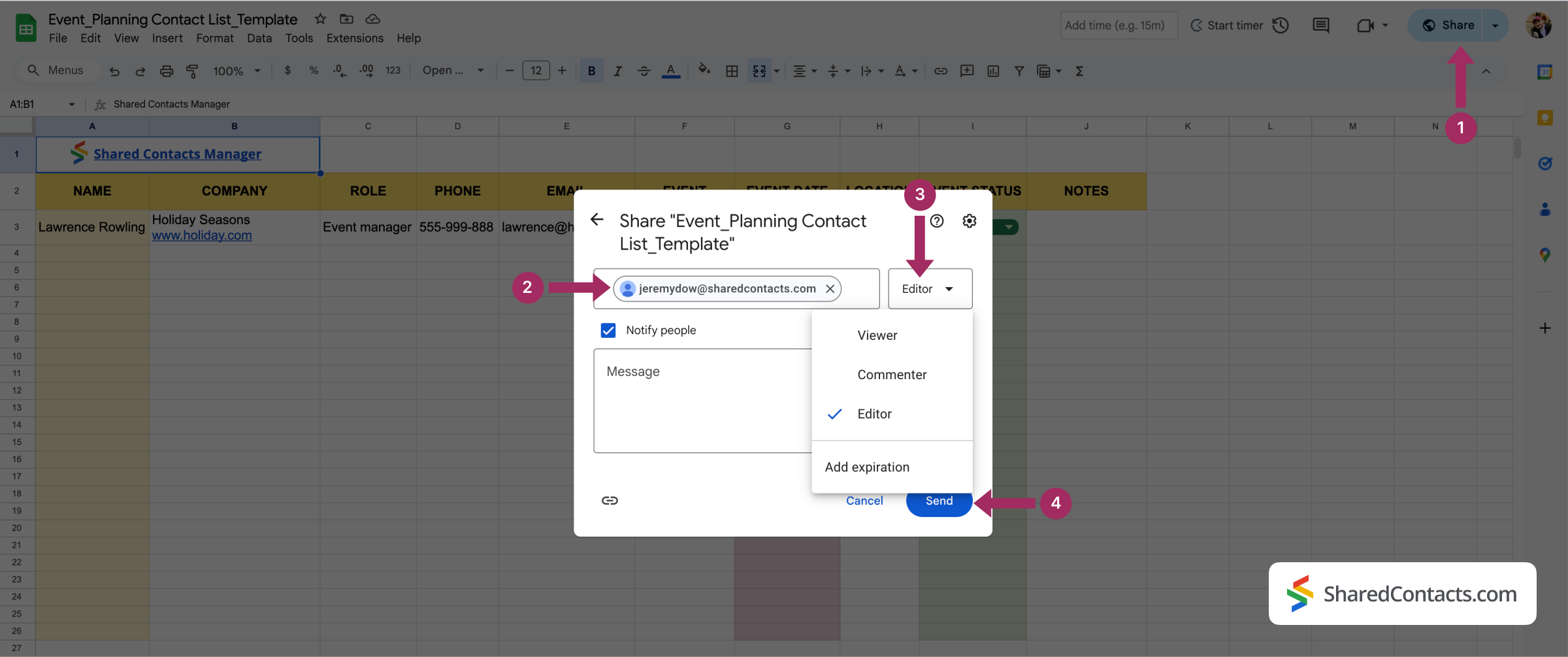Screen dimensions: 1568x657
Task: Decrease decimal places icon
Action: [340, 71]
